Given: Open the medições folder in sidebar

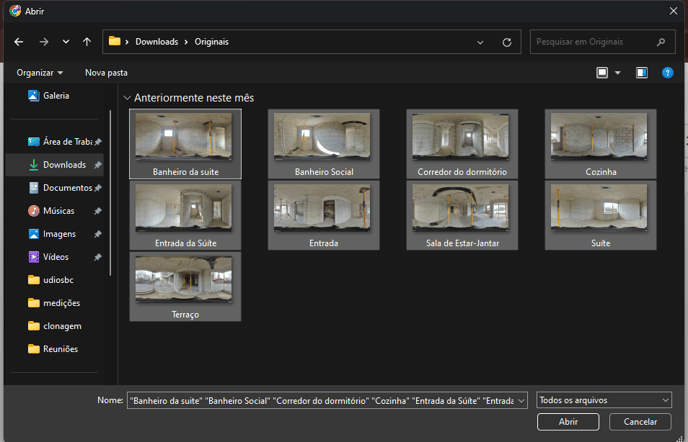Looking at the screenshot, I should coord(55,303).
